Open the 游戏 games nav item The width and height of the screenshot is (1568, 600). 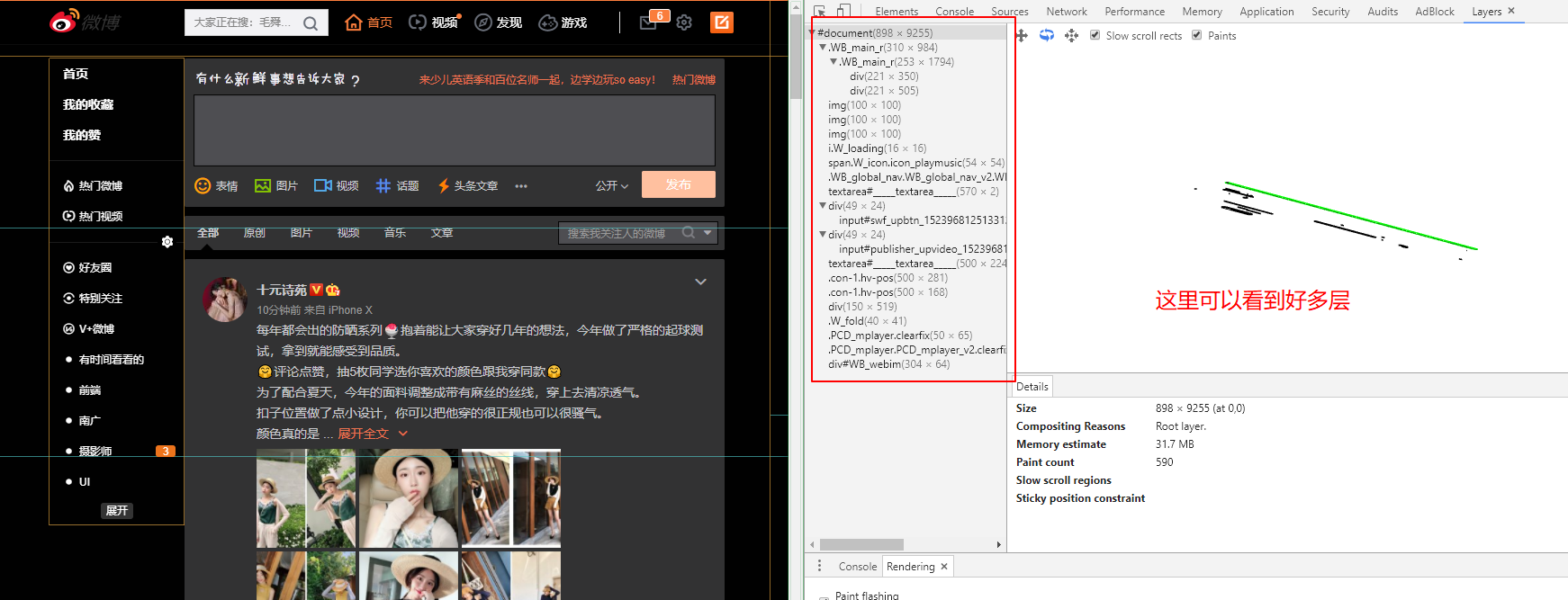tap(563, 22)
